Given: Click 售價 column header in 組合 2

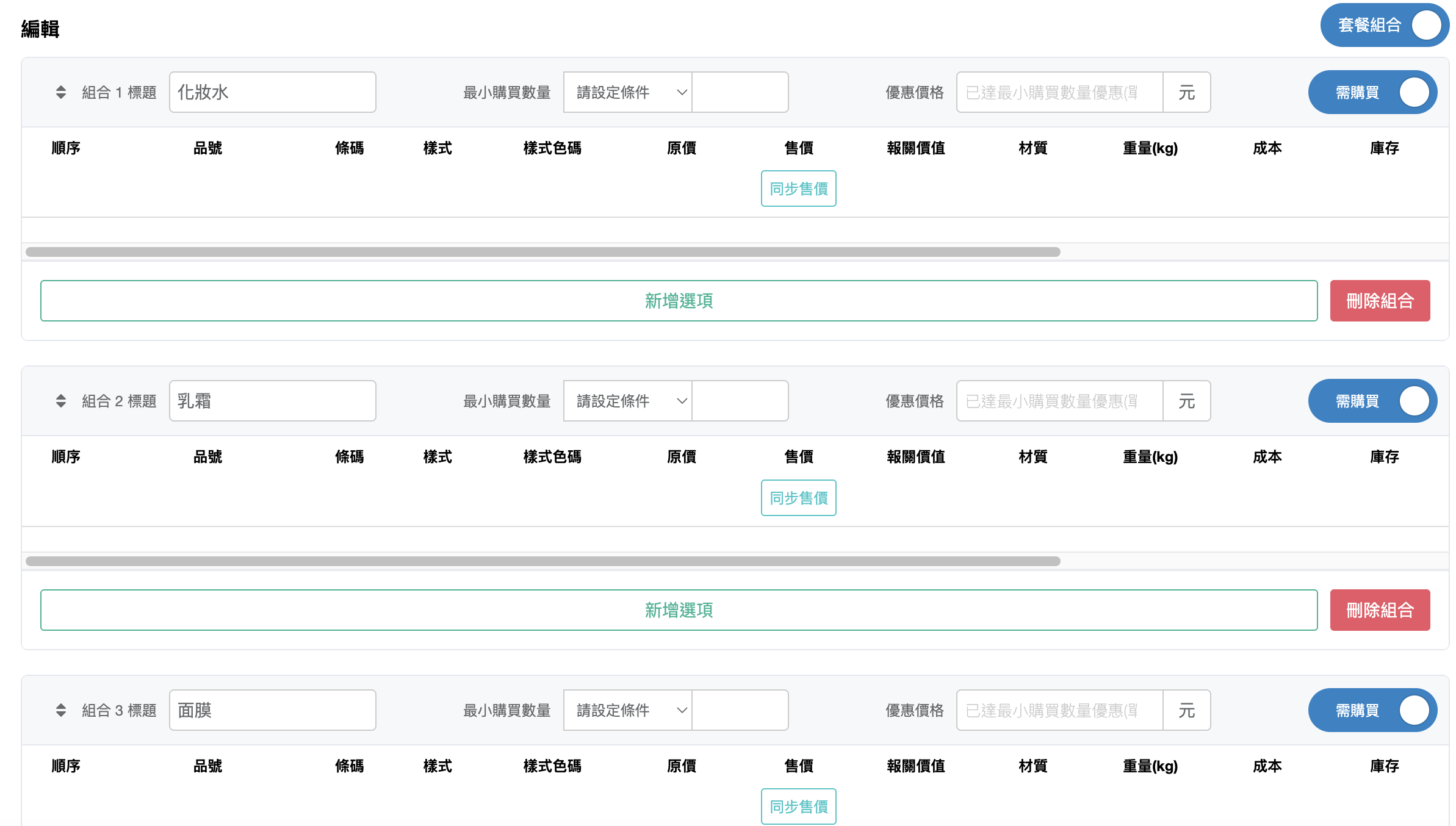Looking at the screenshot, I should click(799, 456).
